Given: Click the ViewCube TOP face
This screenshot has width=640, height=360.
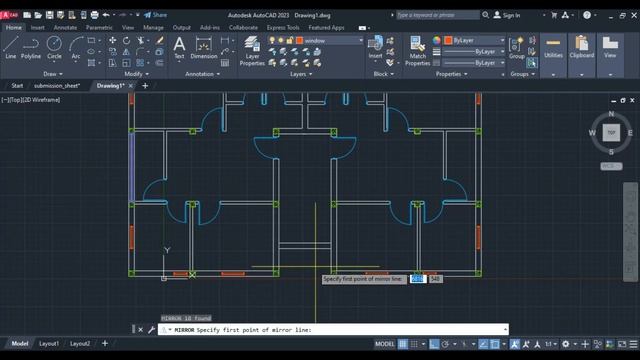Looking at the screenshot, I should (611, 133).
